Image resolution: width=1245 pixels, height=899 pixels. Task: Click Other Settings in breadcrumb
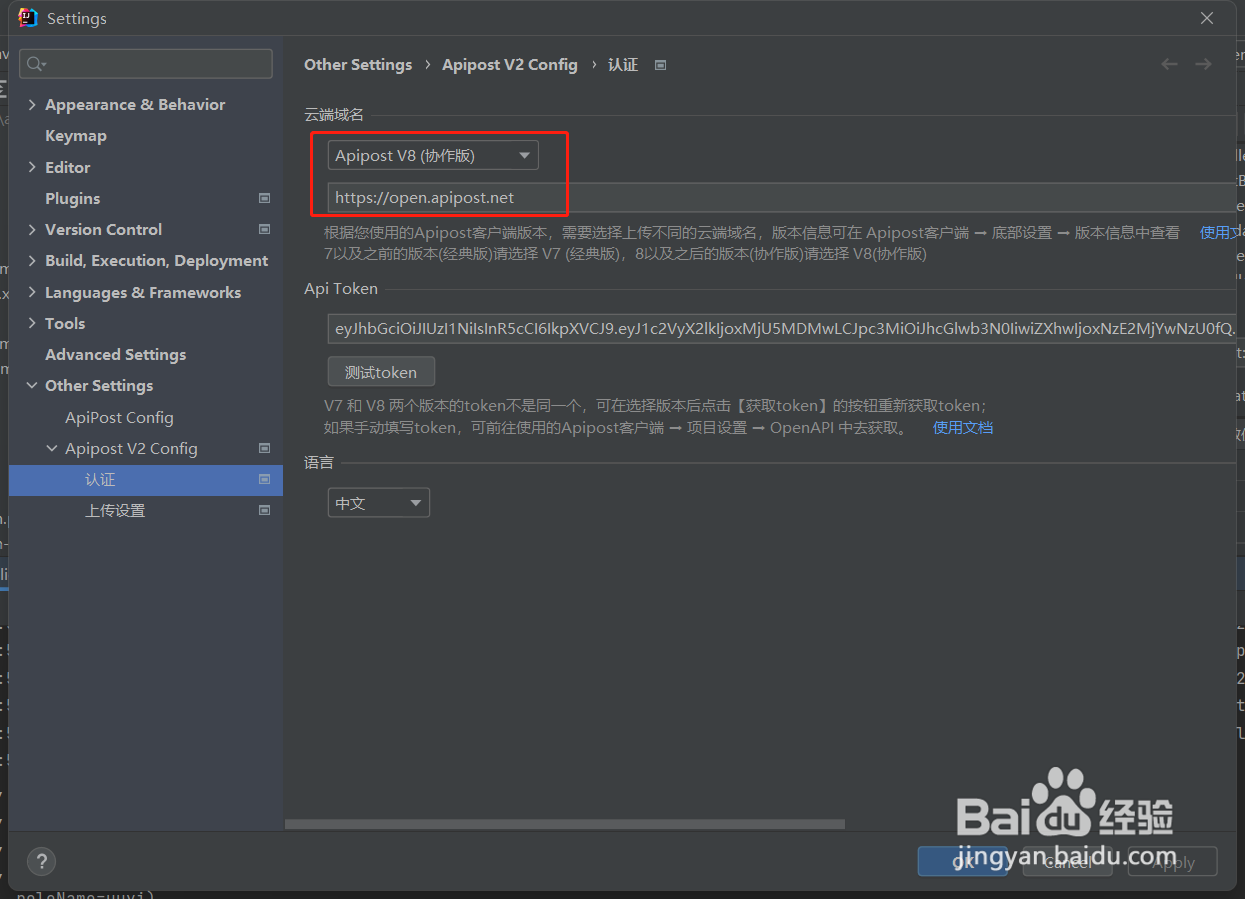358,64
